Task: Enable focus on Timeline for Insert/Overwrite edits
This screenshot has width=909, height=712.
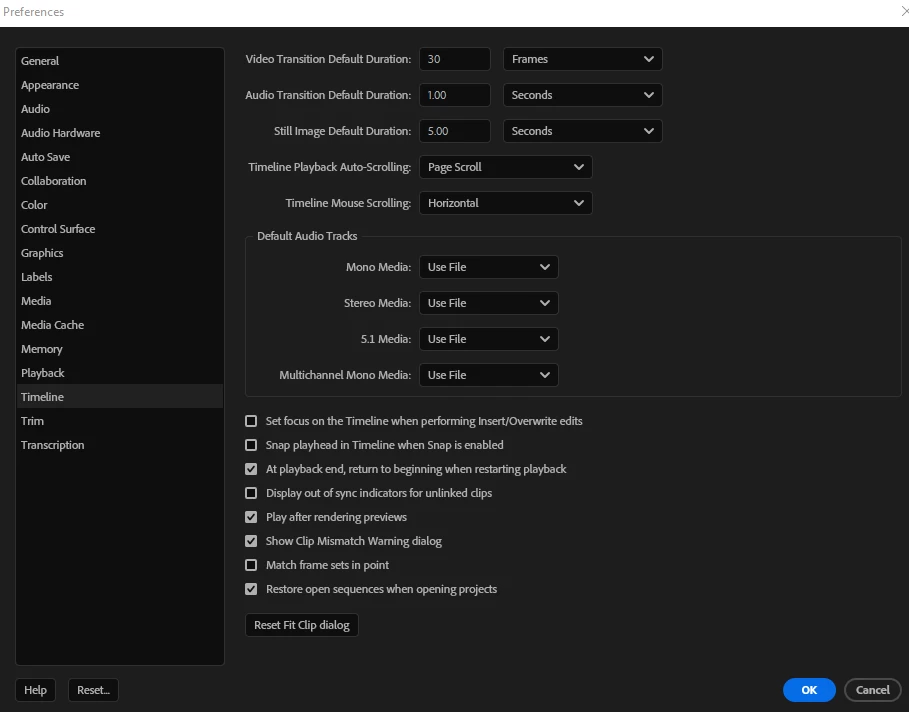Action: click(251, 421)
